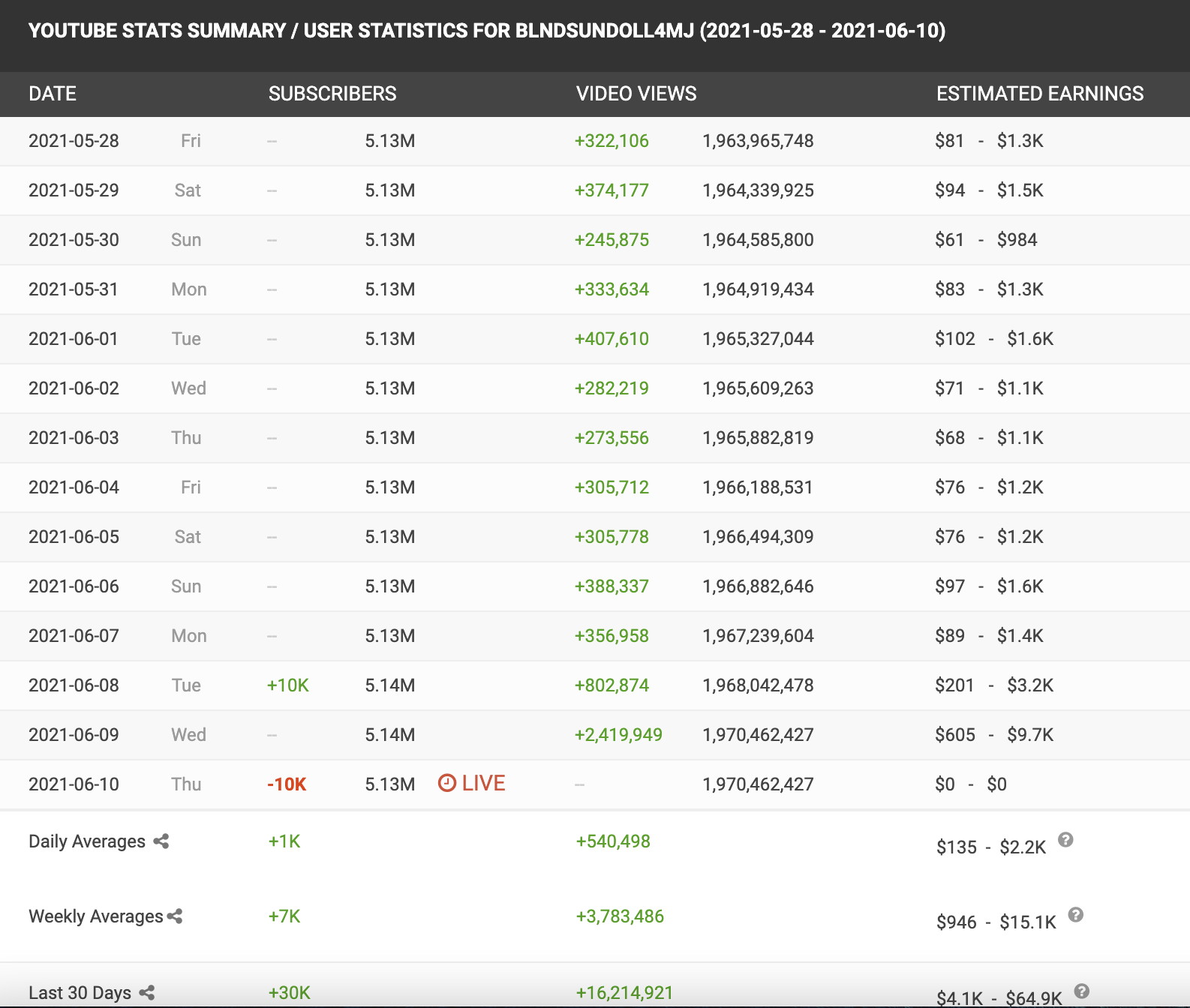The image size is (1190, 1008).
Task: Click weekly average views +3,783,486
Action: [x=620, y=916]
